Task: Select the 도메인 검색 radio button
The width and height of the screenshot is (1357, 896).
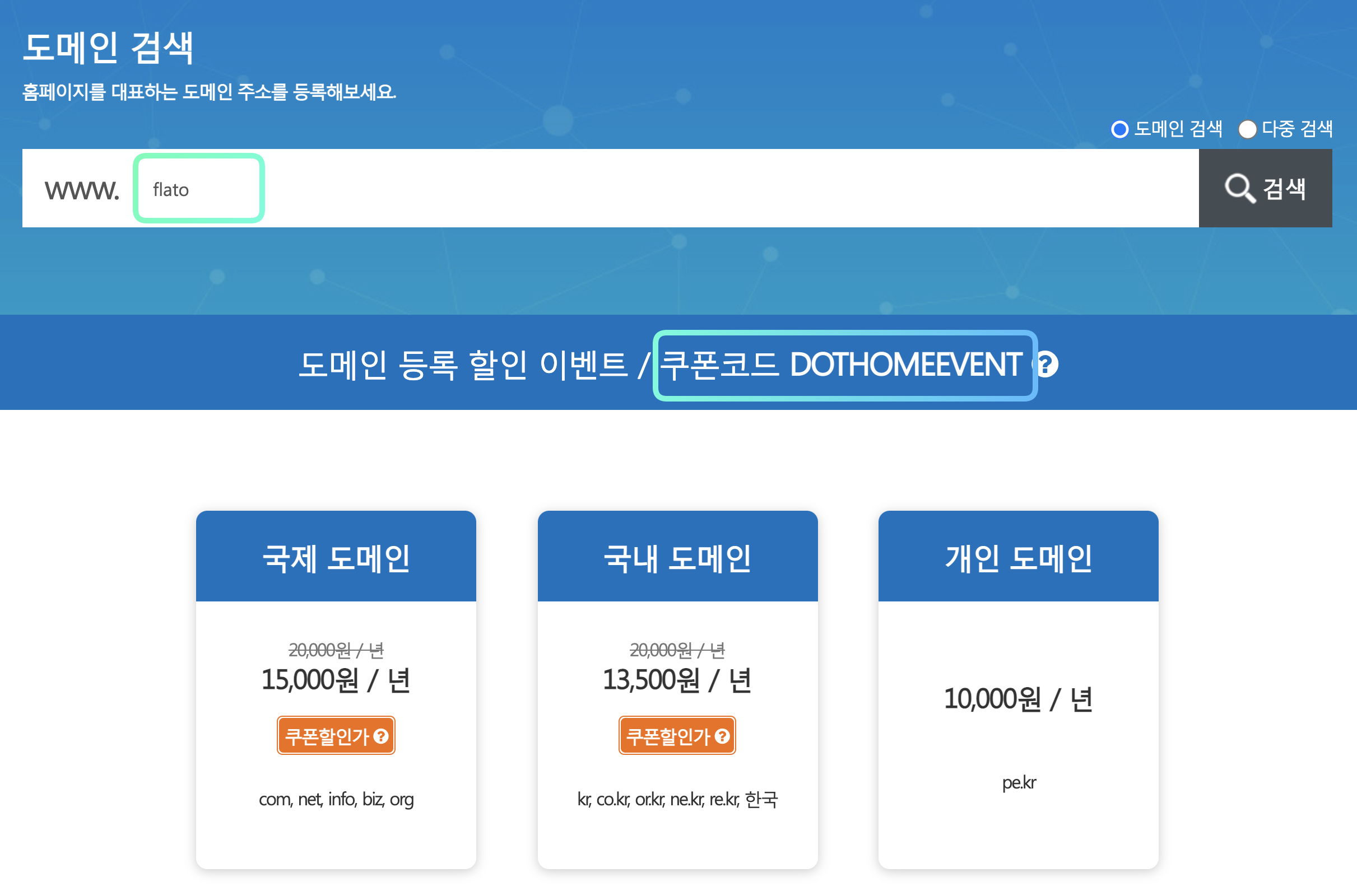Action: tap(1119, 129)
